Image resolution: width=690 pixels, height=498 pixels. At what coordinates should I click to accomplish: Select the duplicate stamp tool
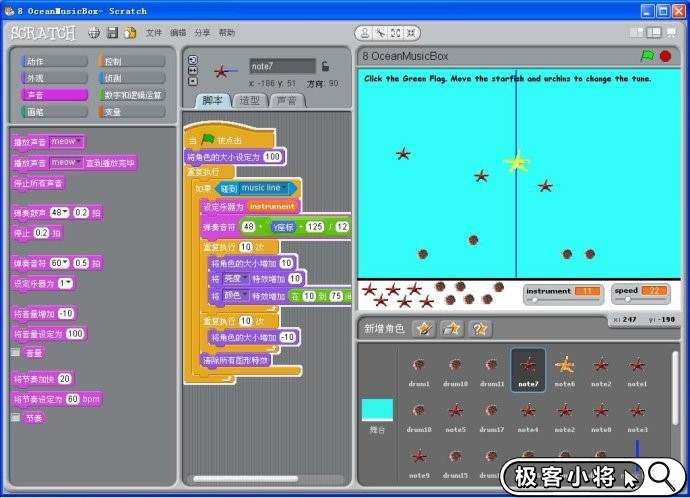tap(365, 33)
